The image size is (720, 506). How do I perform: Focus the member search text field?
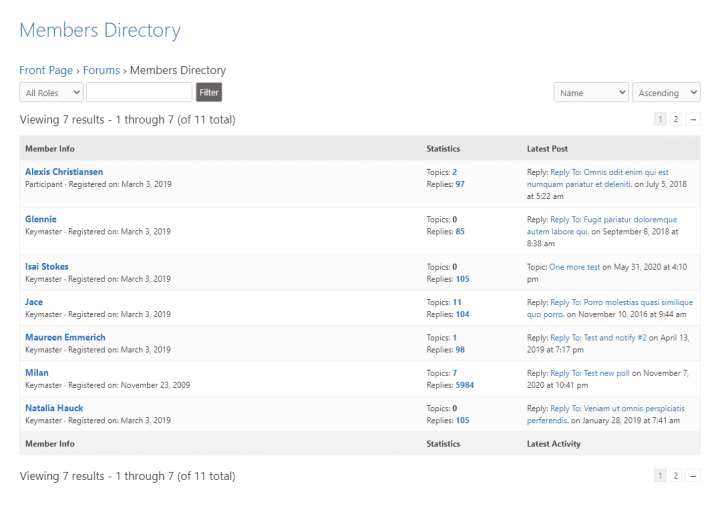(139, 92)
